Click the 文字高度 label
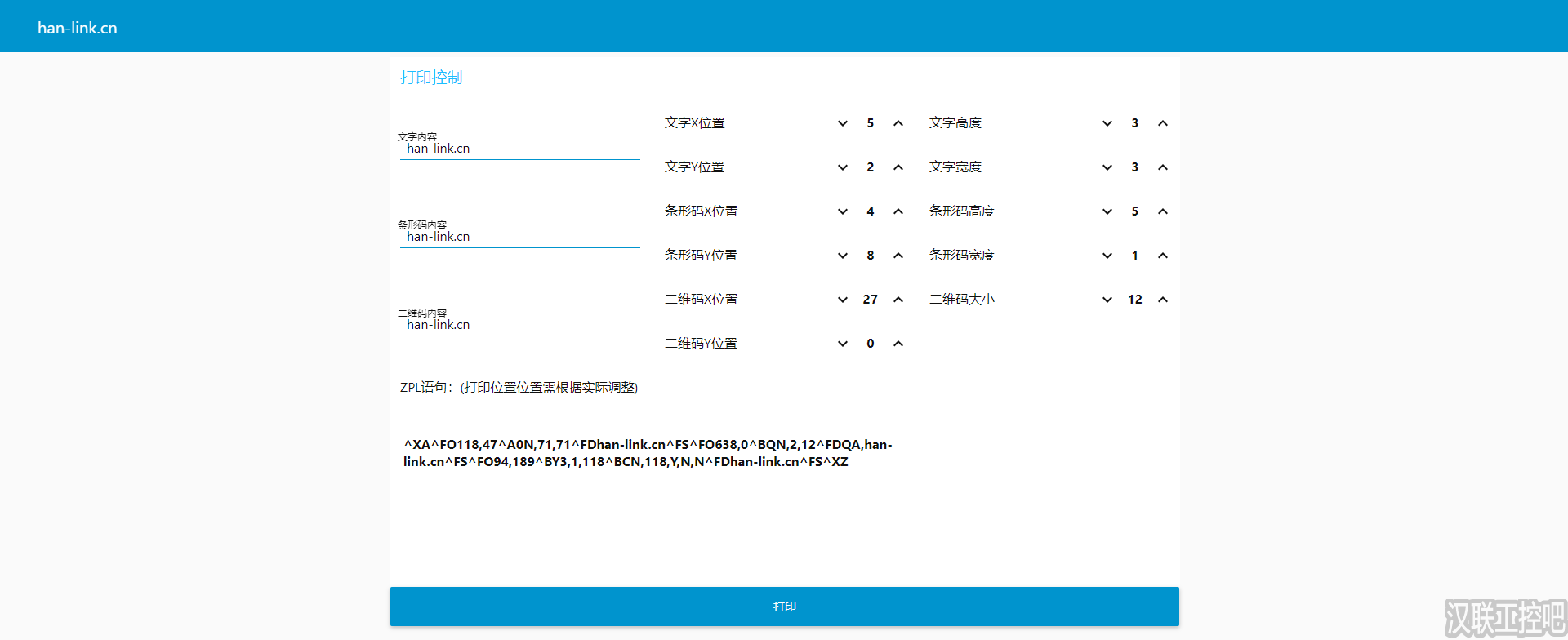 pos(955,123)
